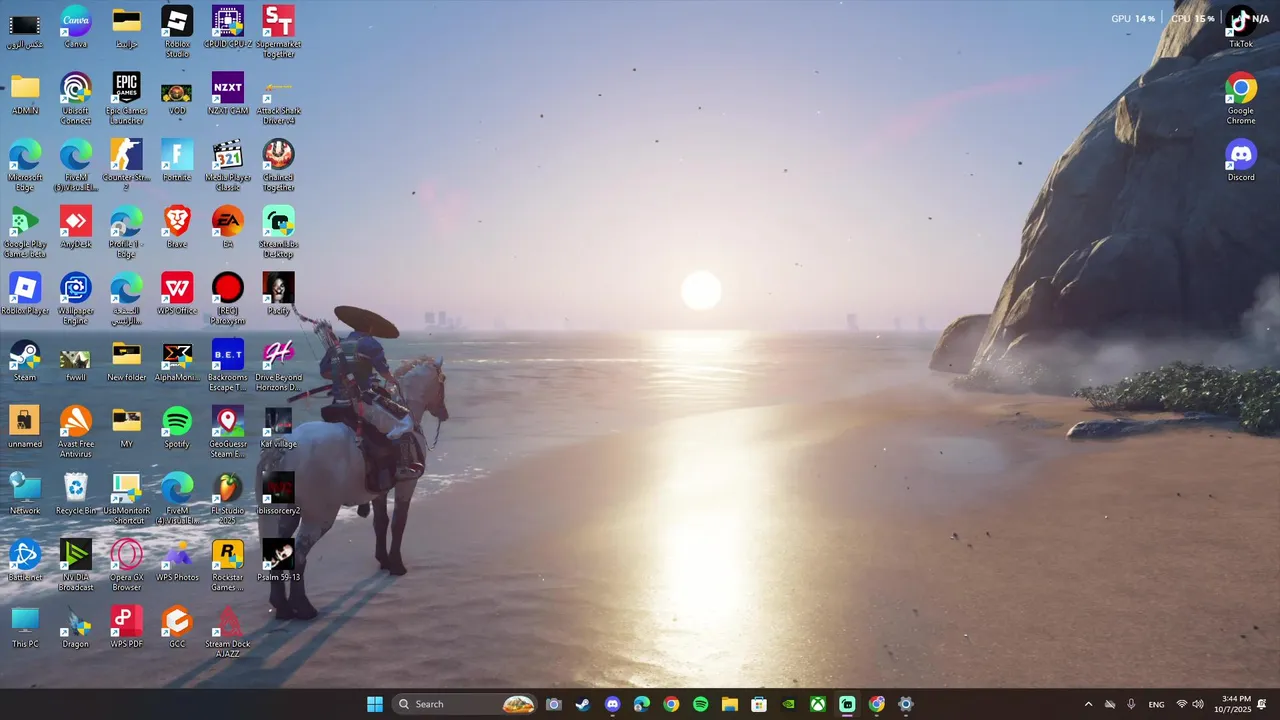Select the Epic Games Launcher icon
1280x720 pixels.
tap(126, 99)
